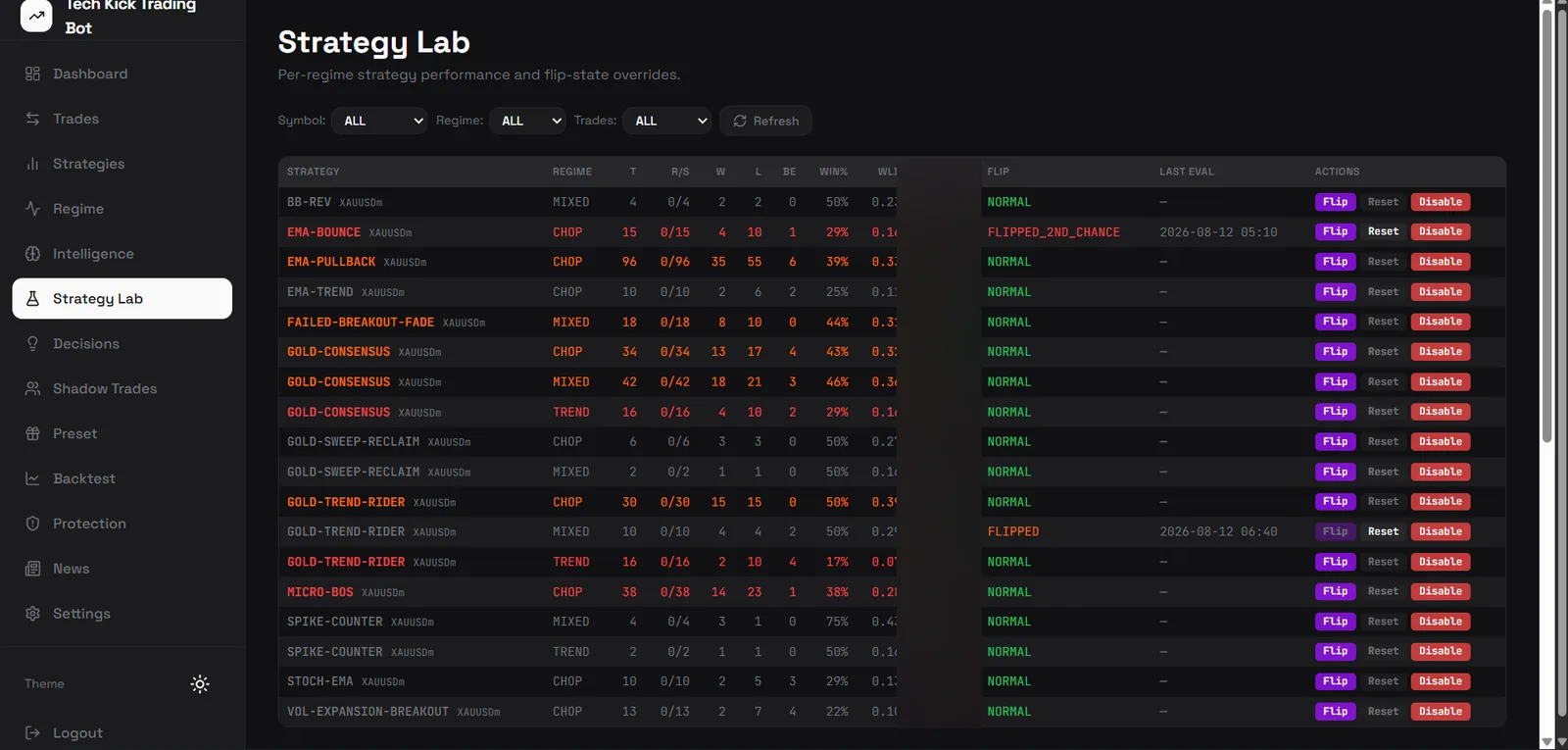Open the Regime page in sidebar
Image resolution: width=1568 pixels, height=750 pixels.
point(122,209)
